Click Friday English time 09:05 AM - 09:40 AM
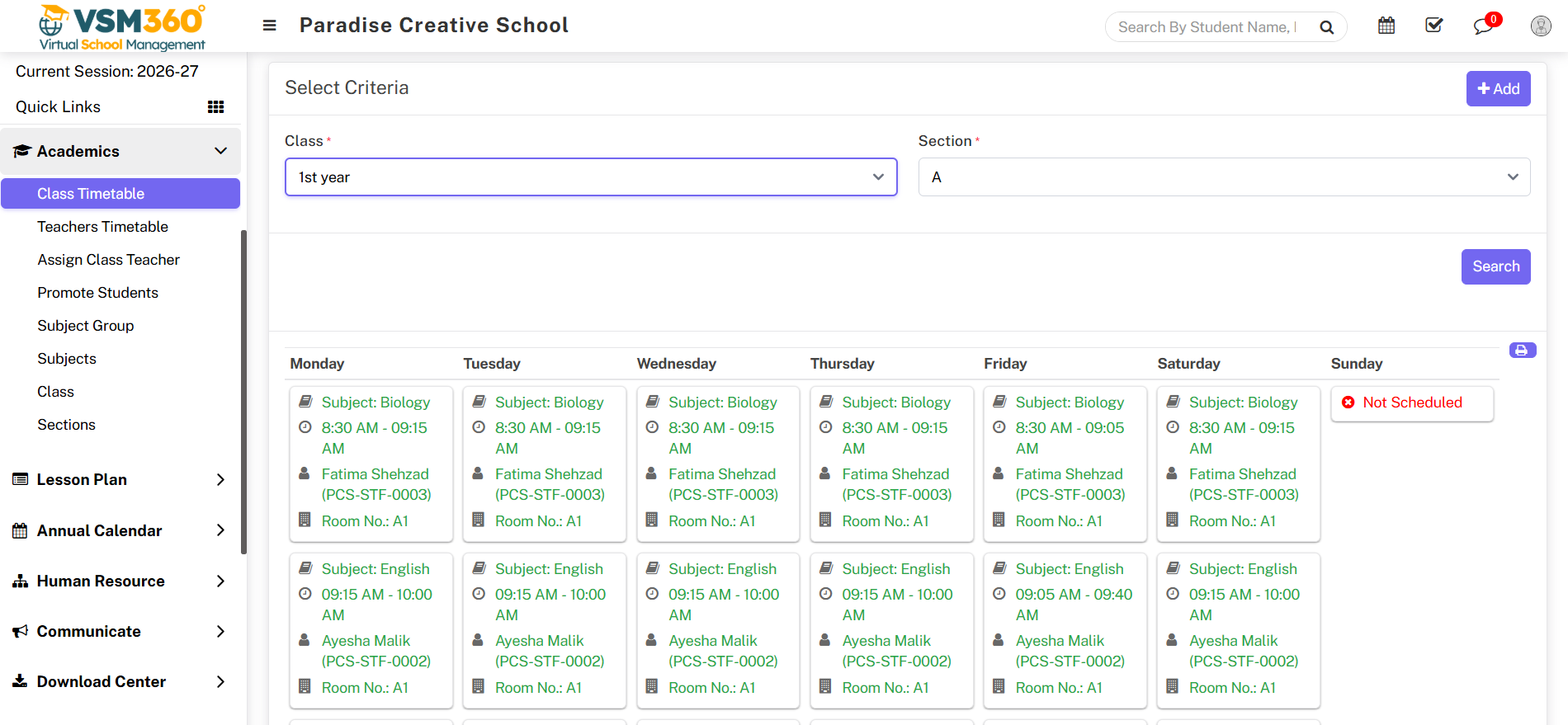Viewport: 1568px width, 725px height. click(x=1074, y=605)
